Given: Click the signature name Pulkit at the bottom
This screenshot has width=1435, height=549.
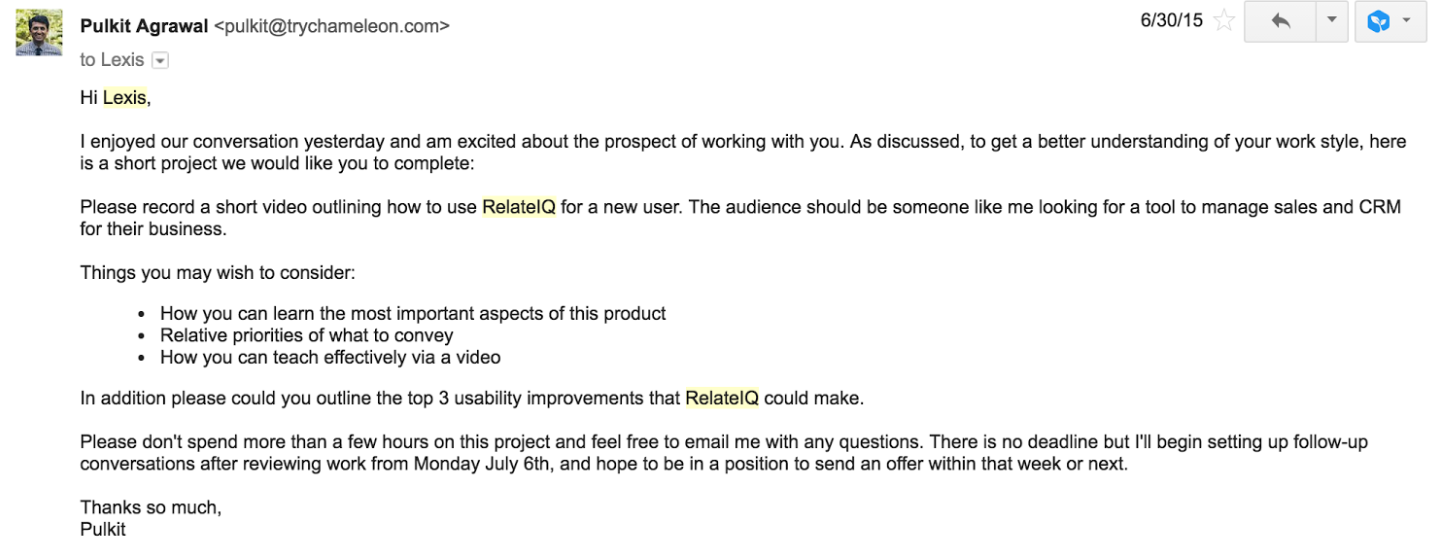Looking at the screenshot, I should 103,529.
